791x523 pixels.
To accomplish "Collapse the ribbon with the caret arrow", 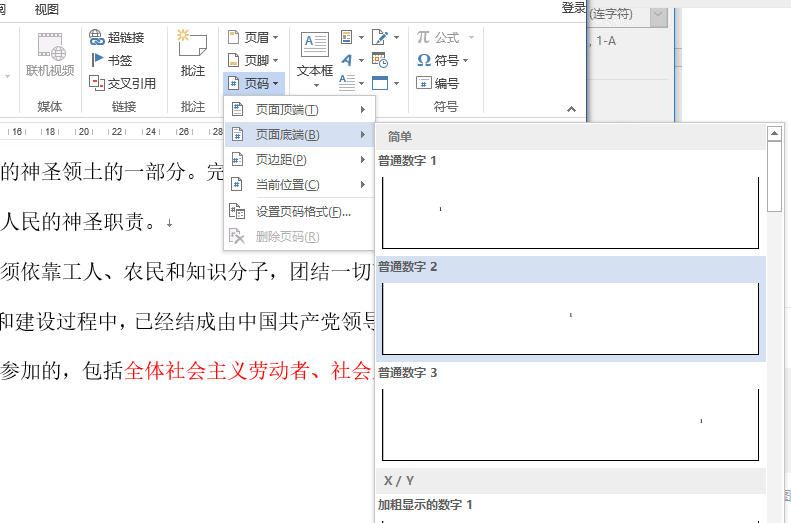I will [x=572, y=108].
